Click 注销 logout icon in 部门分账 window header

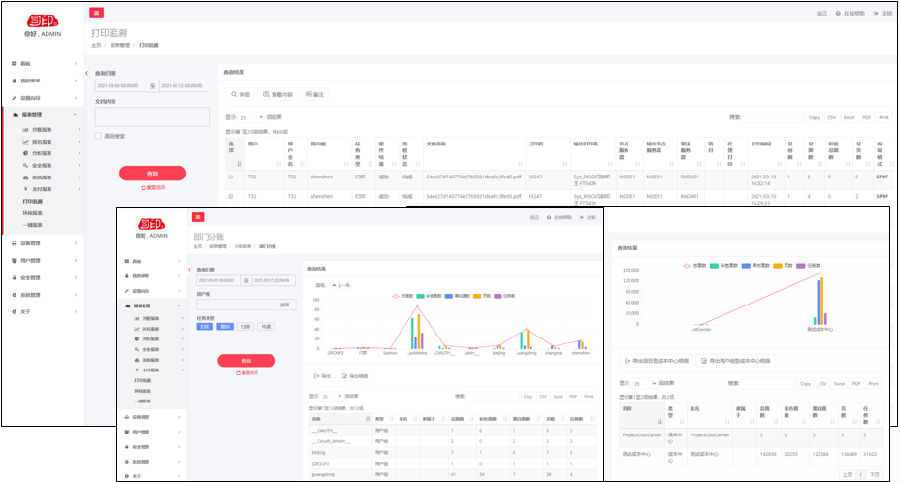[581, 217]
